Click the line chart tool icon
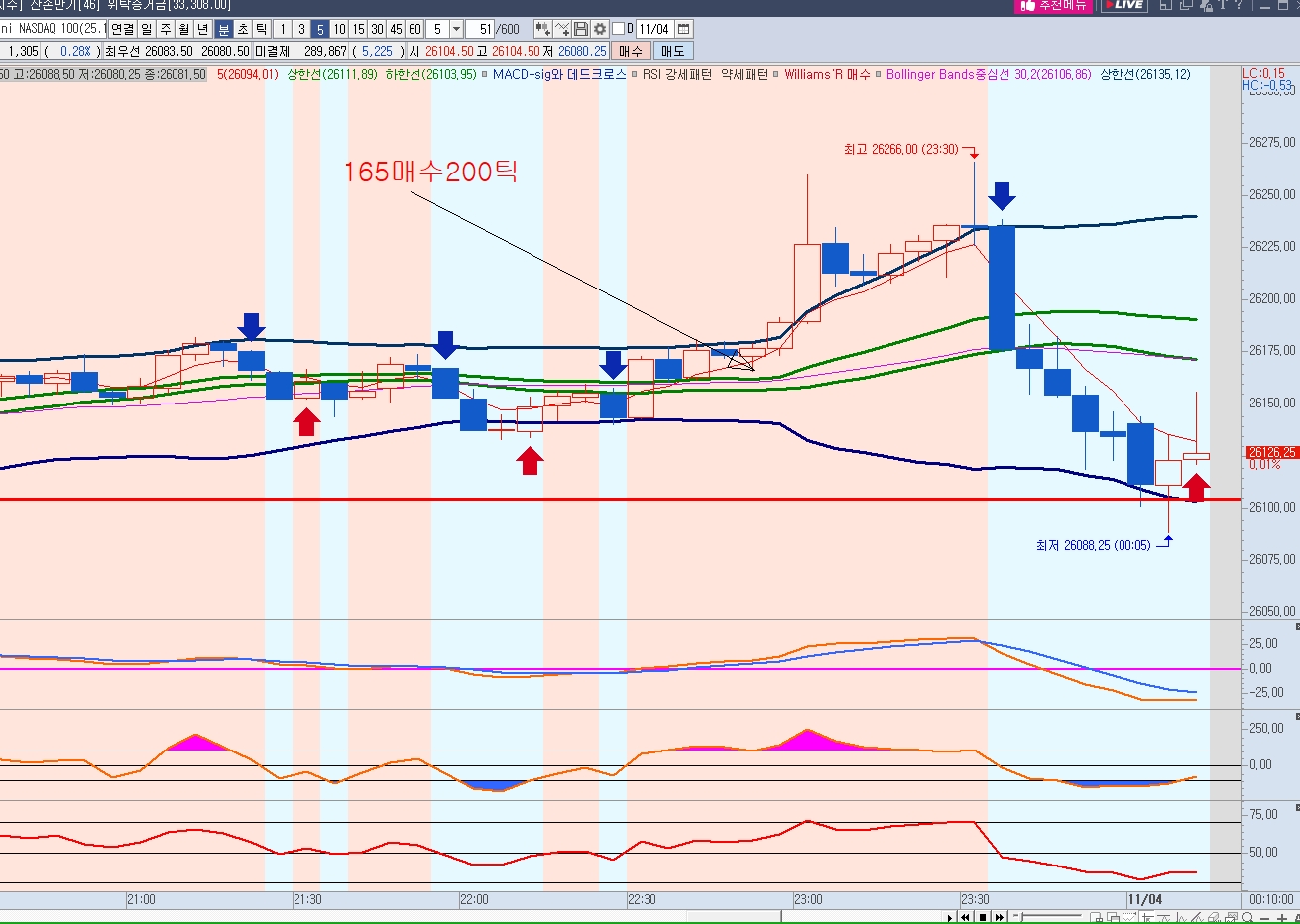The height and width of the screenshot is (924, 1300). [x=563, y=29]
